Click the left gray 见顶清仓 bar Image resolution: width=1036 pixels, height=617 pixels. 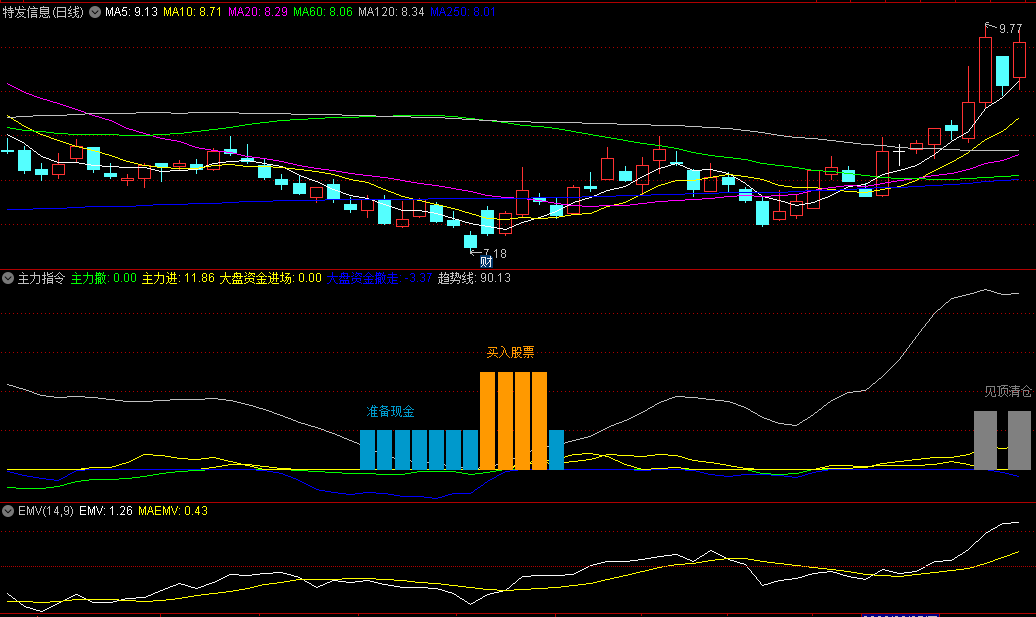coord(985,441)
